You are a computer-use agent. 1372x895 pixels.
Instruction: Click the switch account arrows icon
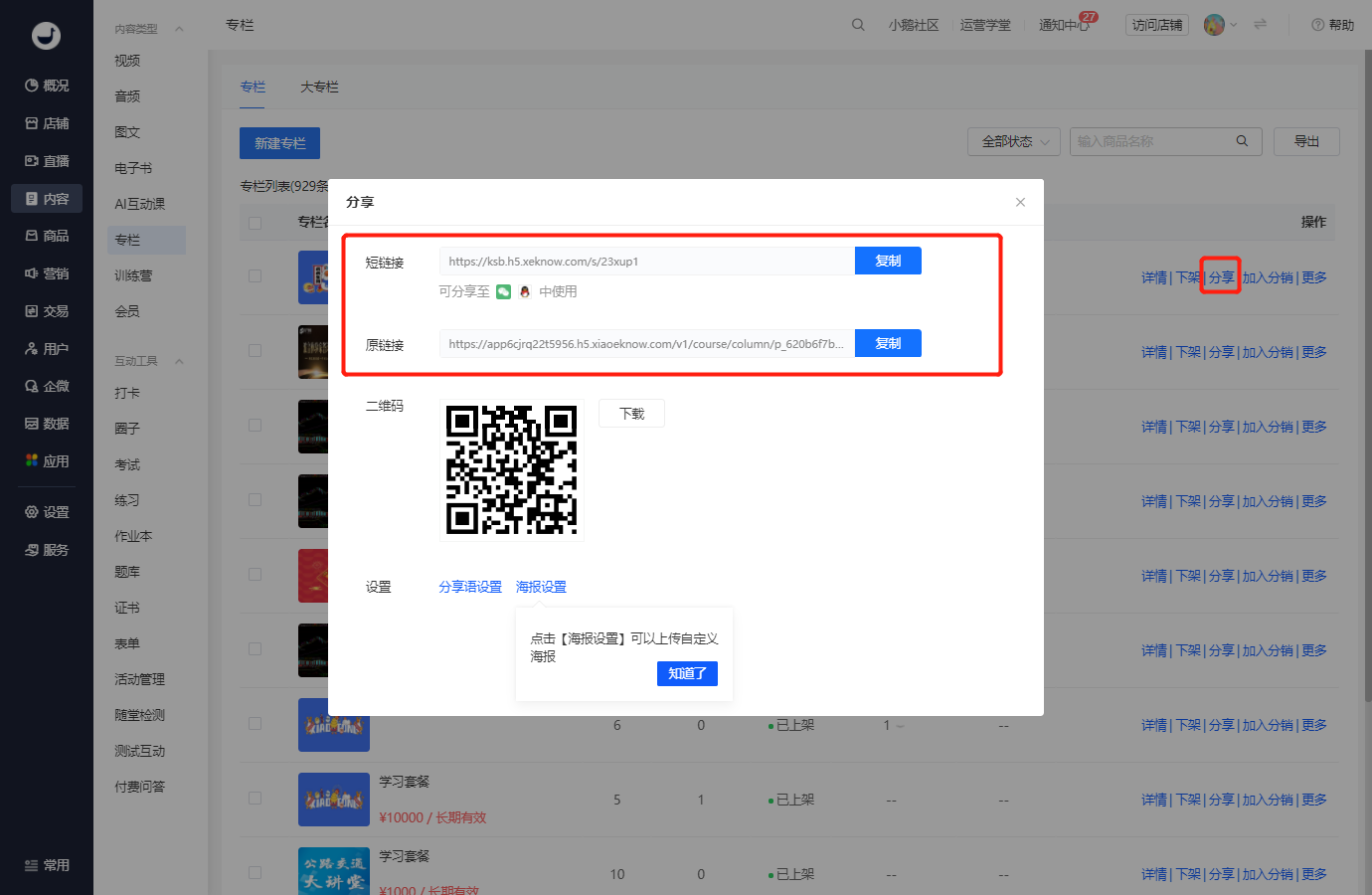pyautogui.click(x=1261, y=25)
